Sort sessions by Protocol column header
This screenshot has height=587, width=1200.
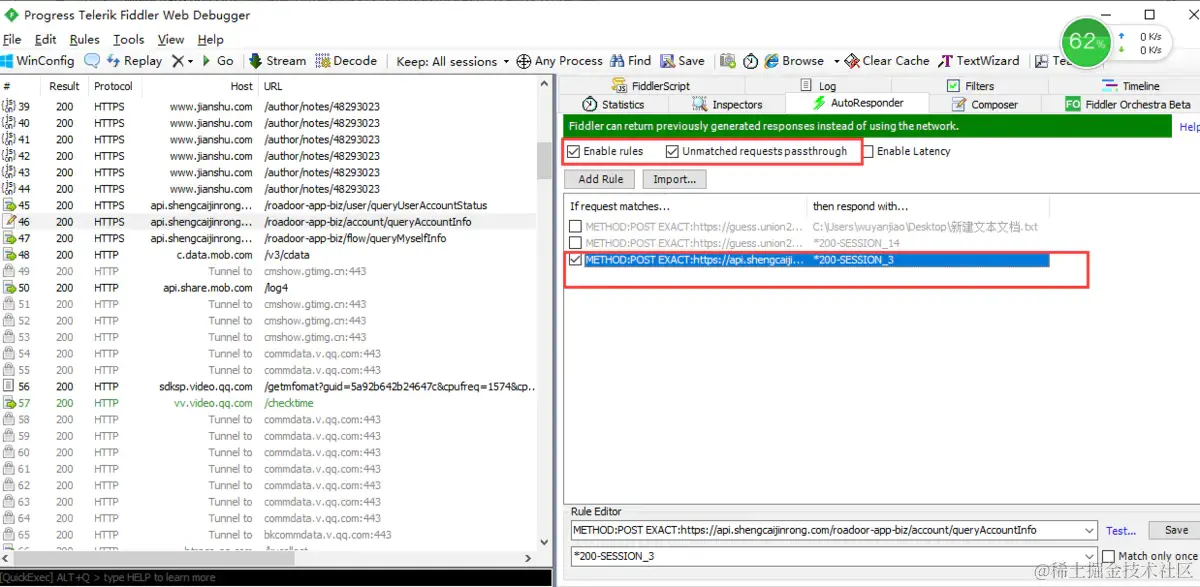(113, 86)
